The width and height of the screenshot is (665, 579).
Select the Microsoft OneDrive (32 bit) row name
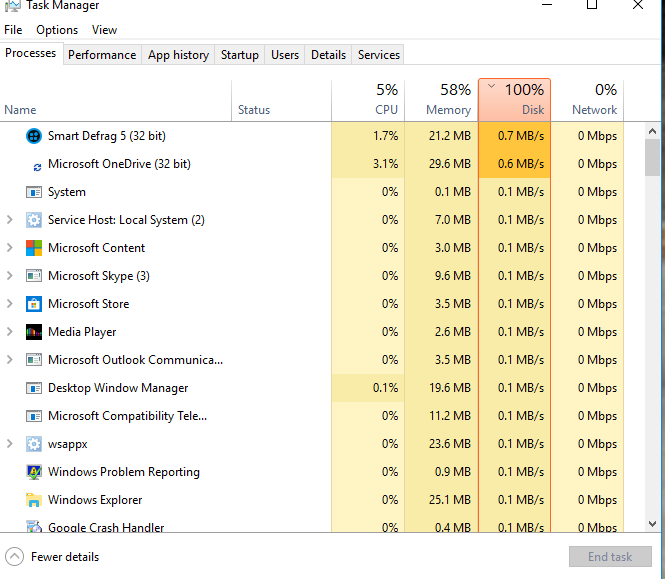coord(119,164)
